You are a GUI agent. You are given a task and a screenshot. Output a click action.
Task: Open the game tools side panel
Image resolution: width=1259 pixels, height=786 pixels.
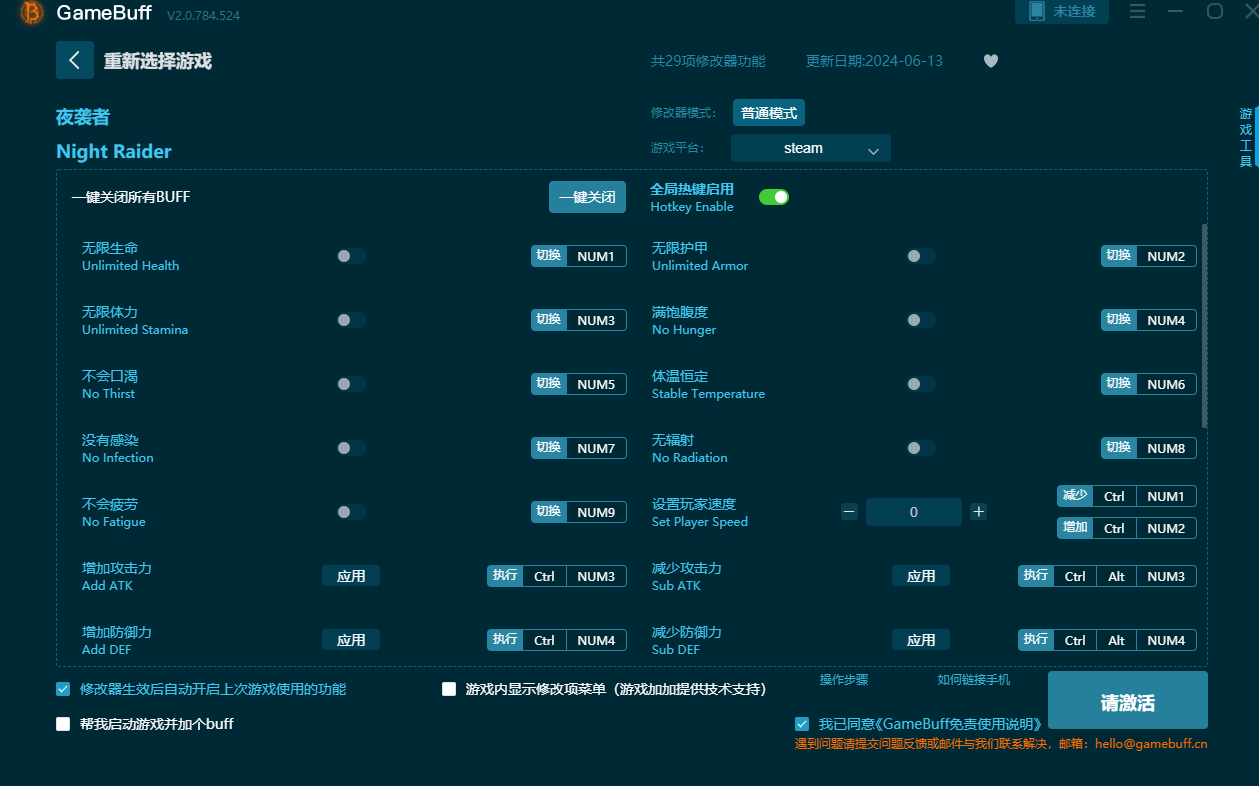pyautogui.click(x=1245, y=138)
